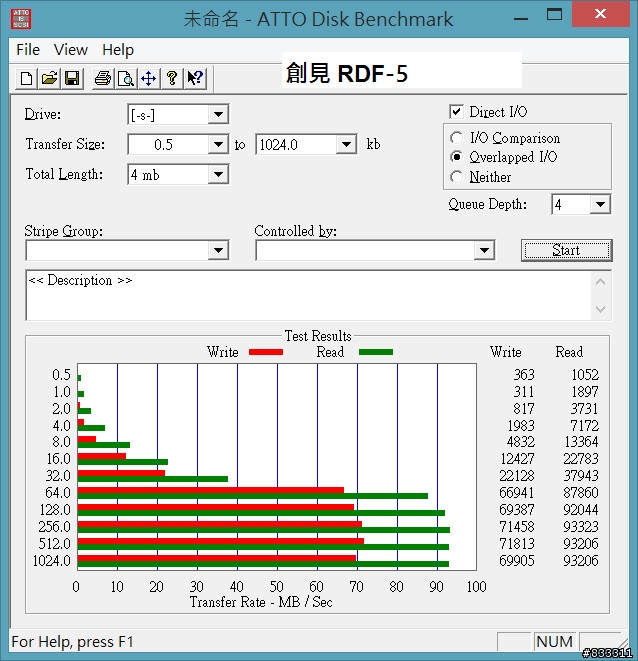Open the View menu

[x=71, y=50]
